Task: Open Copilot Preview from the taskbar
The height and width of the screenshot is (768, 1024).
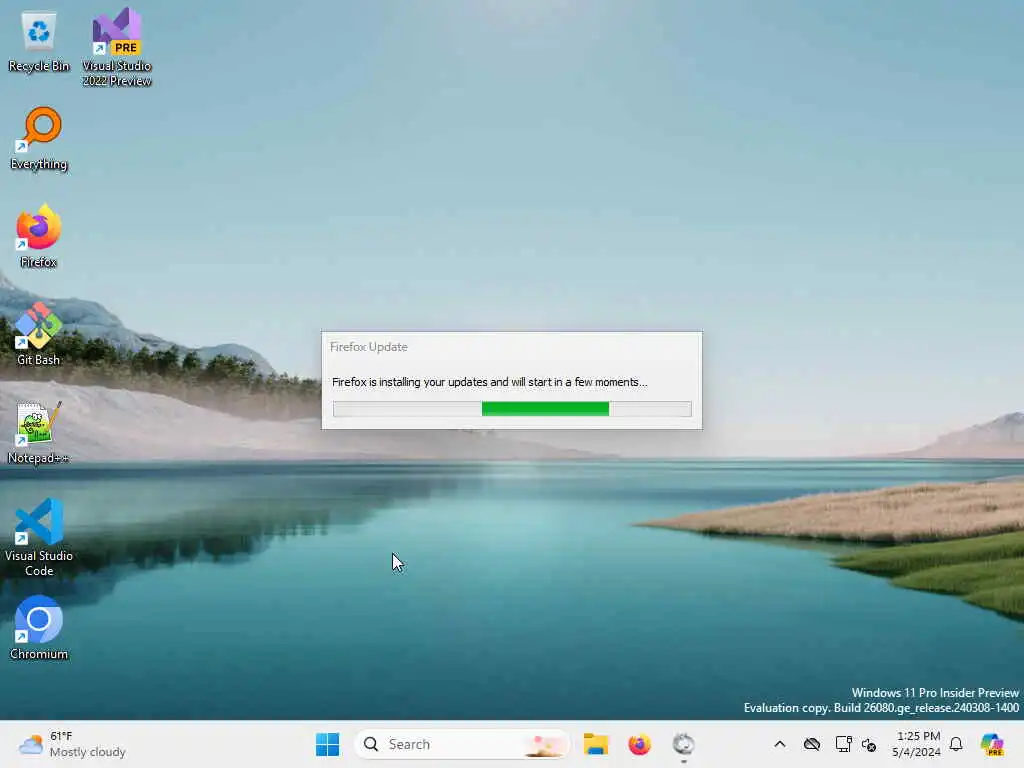Action: pos(992,744)
